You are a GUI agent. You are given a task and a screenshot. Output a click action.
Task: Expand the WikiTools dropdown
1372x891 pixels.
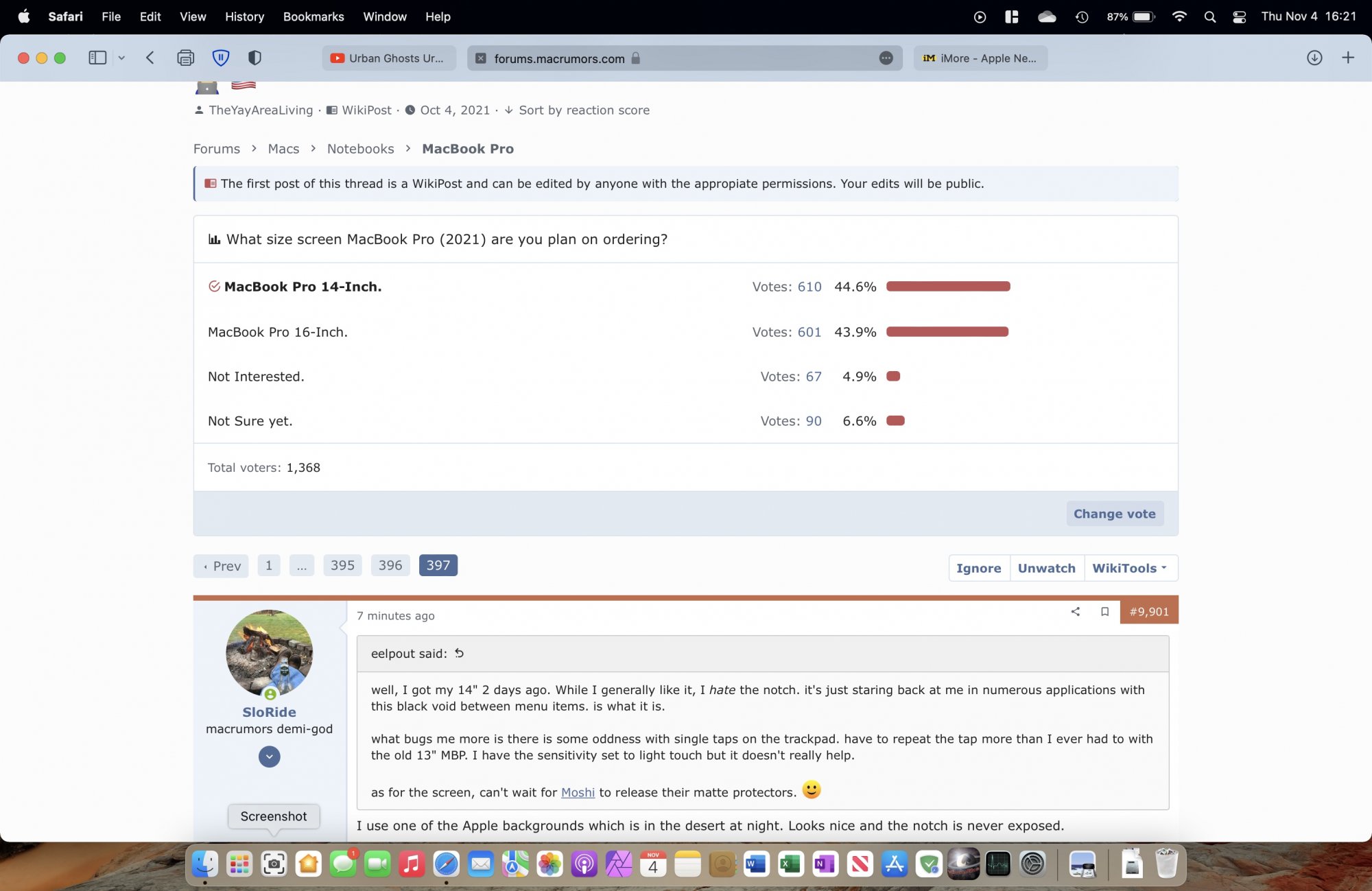[1129, 568]
